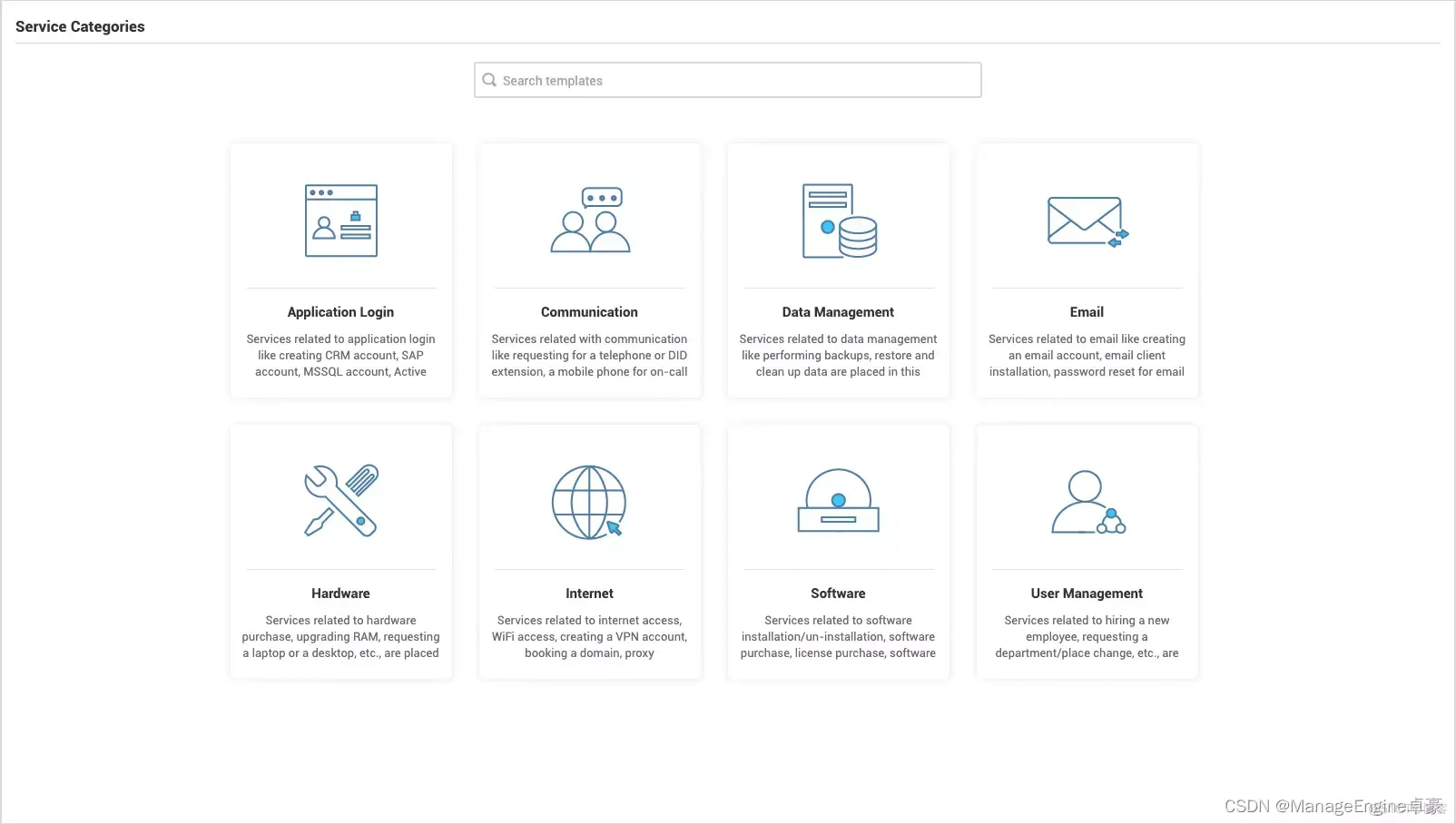This screenshot has width=1456, height=824.
Task: Click the Software services description text
Action: coord(838,637)
